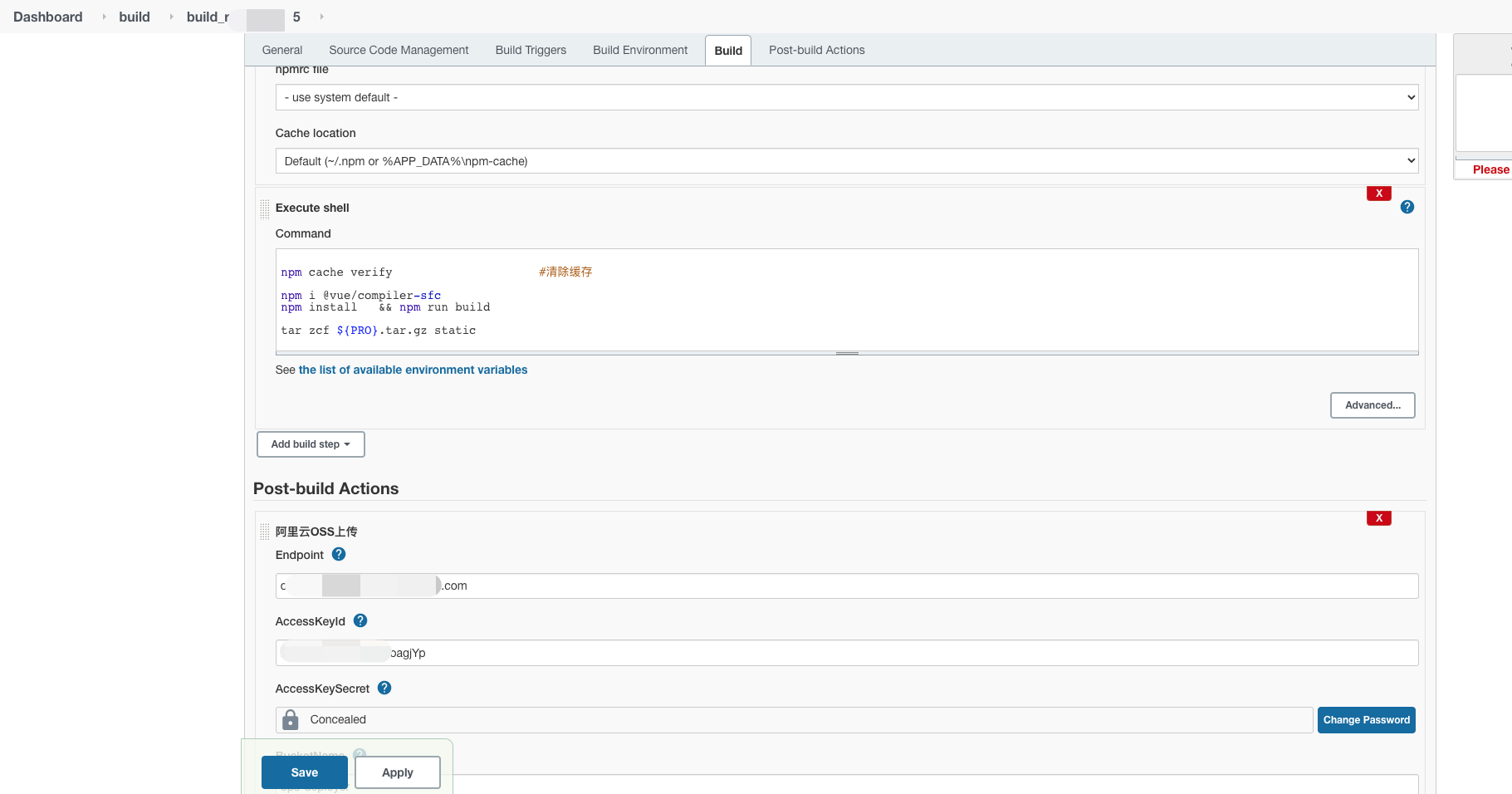The height and width of the screenshot is (794, 1512).
Task: Click the lock icon beside Concealed
Action: point(290,719)
